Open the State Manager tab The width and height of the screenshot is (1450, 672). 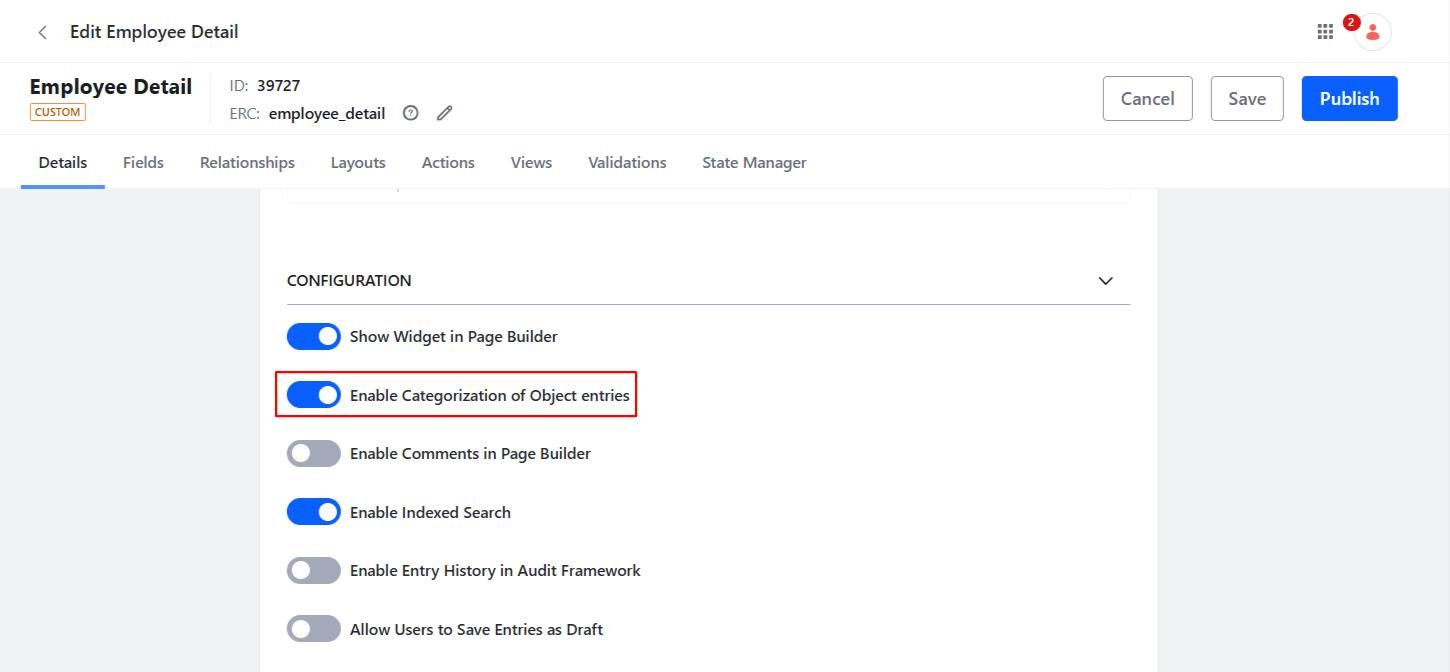(754, 162)
